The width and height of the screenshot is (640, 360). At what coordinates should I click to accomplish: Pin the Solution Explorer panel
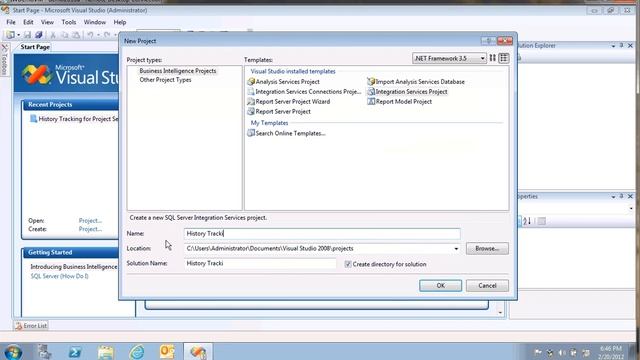[621, 46]
